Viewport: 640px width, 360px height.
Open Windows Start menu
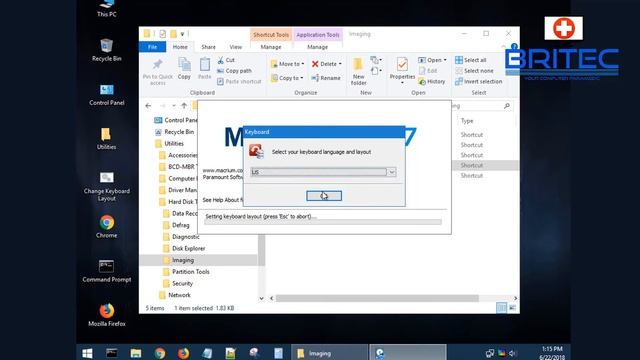point(87,353)
